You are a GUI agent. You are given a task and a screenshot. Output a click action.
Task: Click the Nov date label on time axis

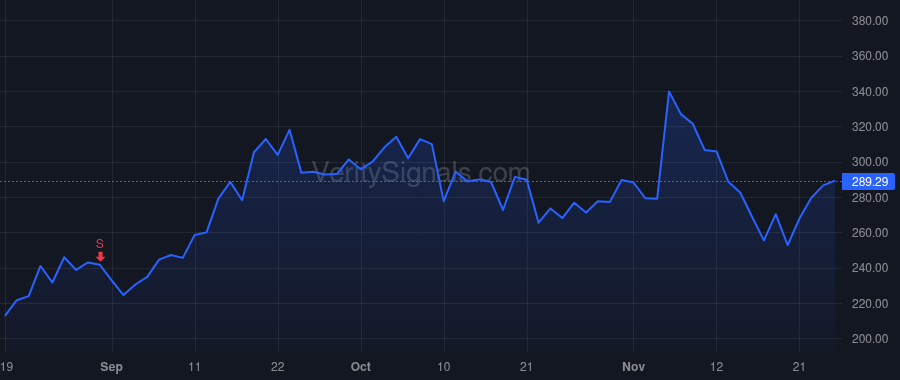click(633, 367)
